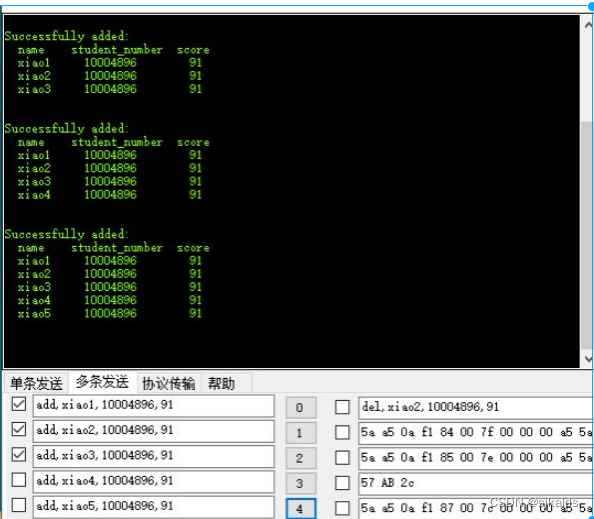Click the terminal scrollbar up arrow
The image size is (594, 519).
click(x=588, y=25)
